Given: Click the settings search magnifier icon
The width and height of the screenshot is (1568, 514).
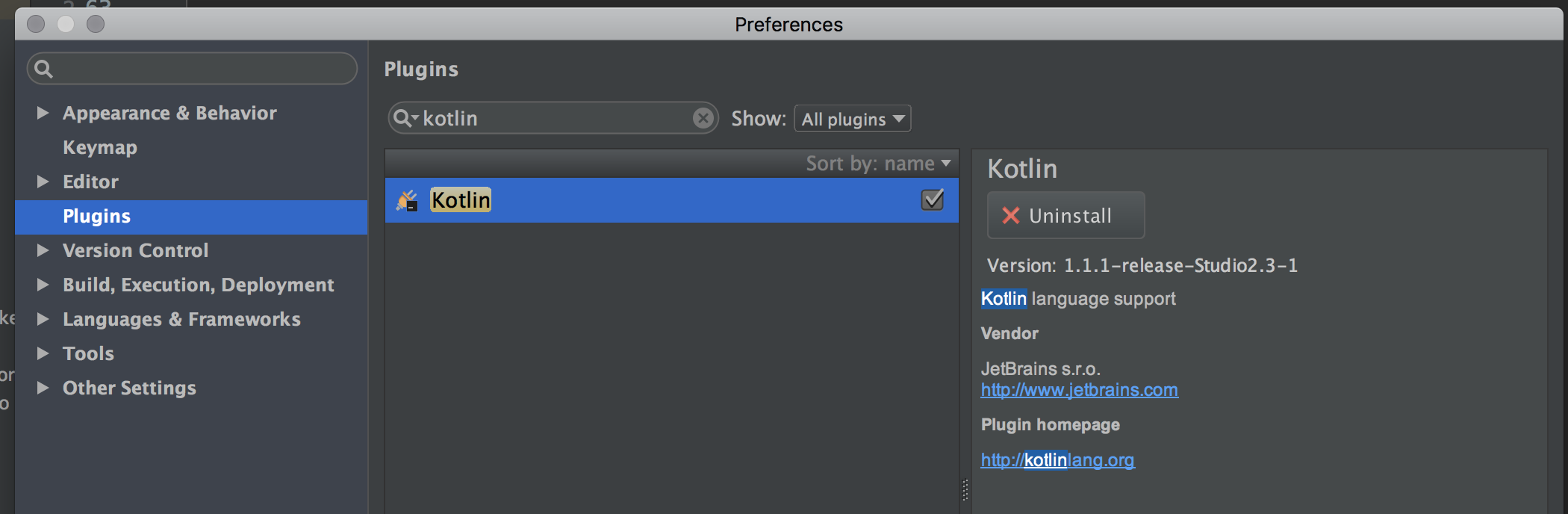Looking at the screenshot, I should click(x=44, y=69).
